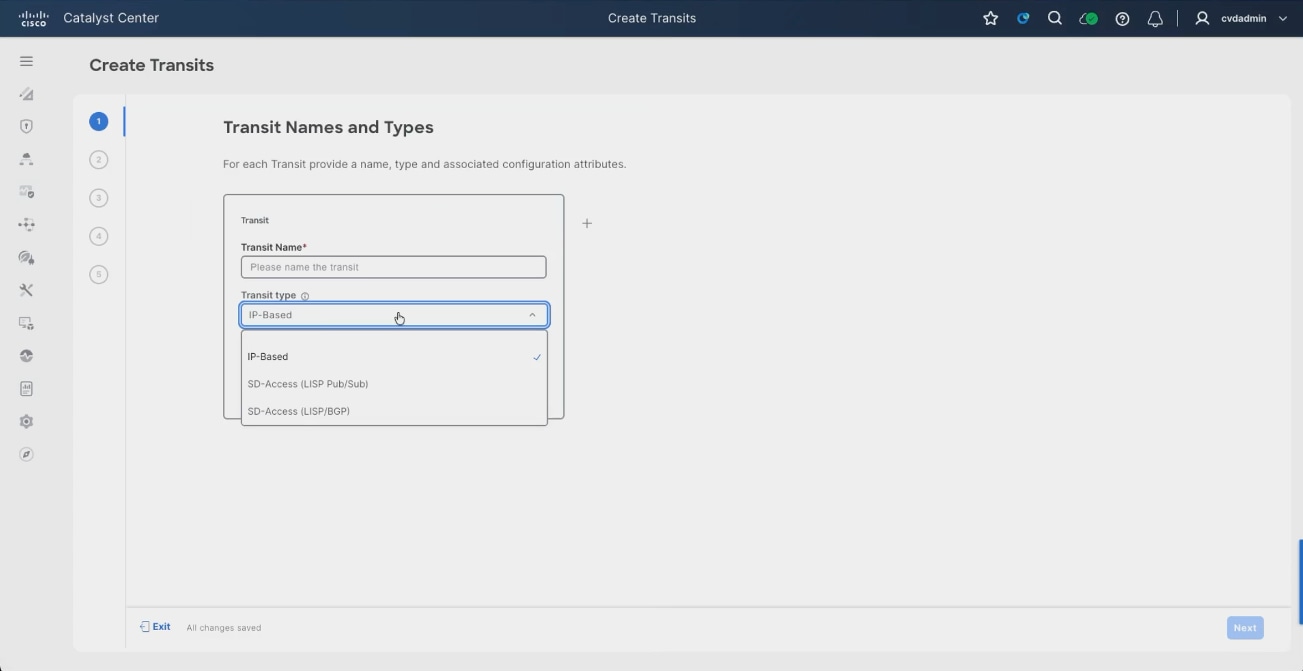Select SD-Access (LISP/BGP) option

[x=394, y=411]
